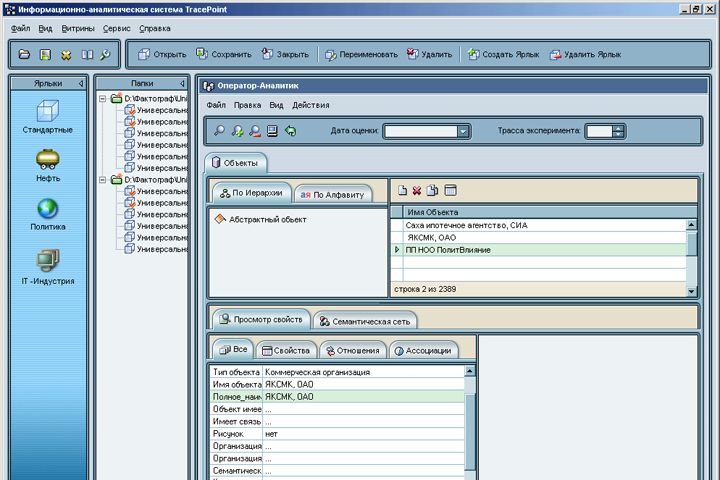
Task: Click the open folder icon in small toolbar
Action: point(24,55)
